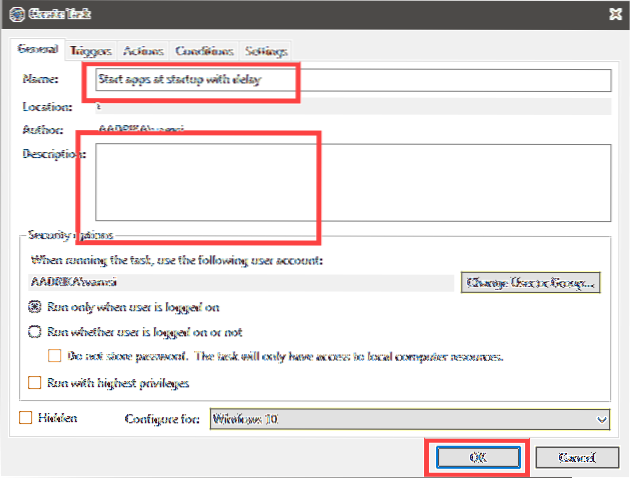The height and width of the screenshot is (478, 630).
Task: Select the Conditions tab
Action: tap(205, 50)
